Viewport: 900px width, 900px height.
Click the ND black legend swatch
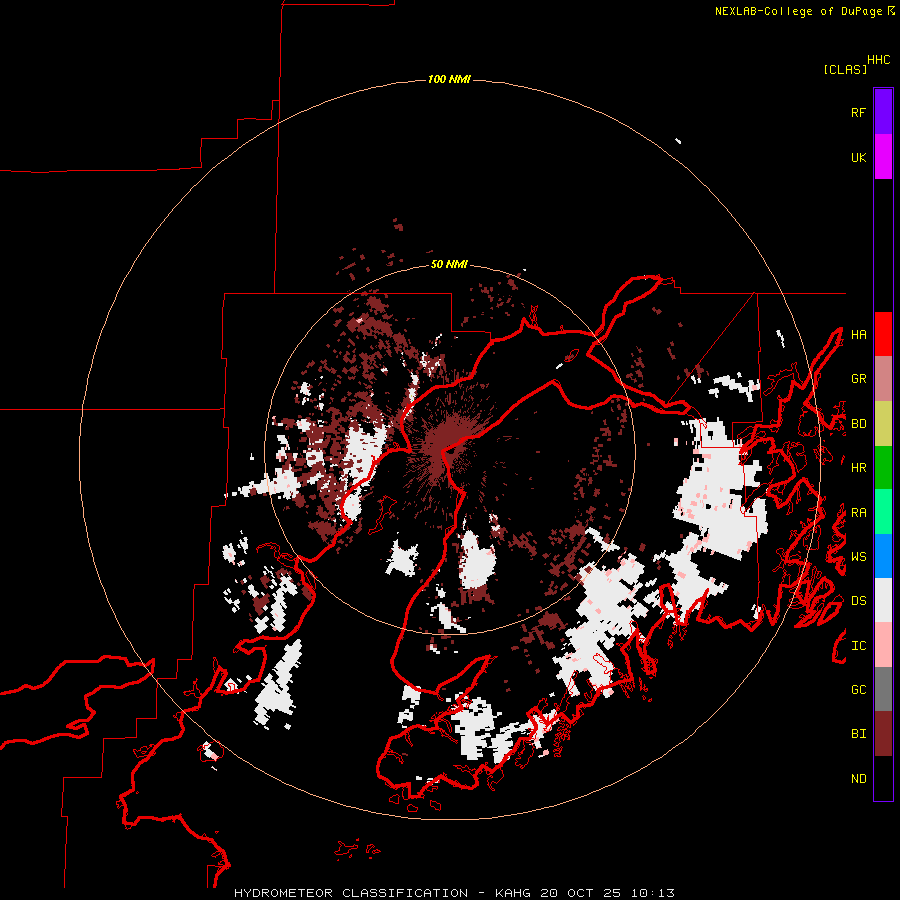[x=883, y=778]
